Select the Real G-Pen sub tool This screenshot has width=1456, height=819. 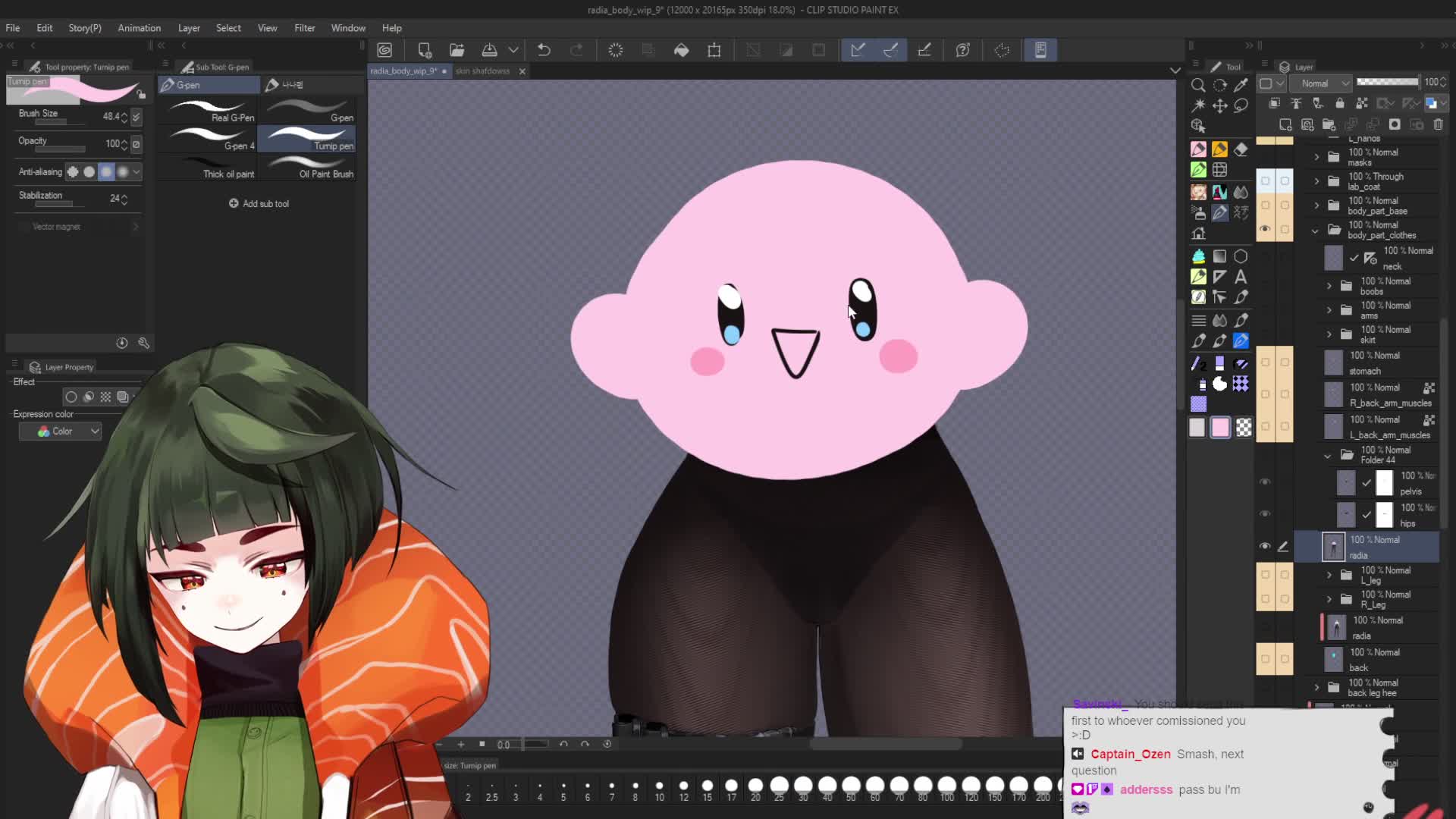209,111
